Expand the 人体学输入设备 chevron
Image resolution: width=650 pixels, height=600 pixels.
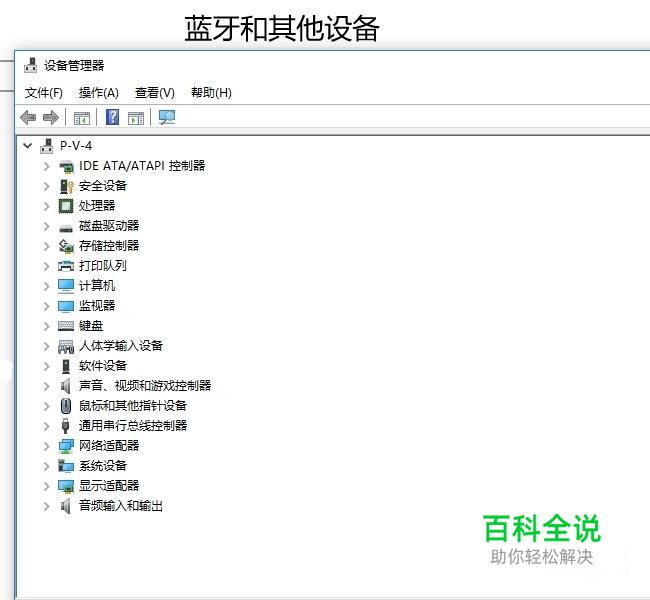[46, 346]
